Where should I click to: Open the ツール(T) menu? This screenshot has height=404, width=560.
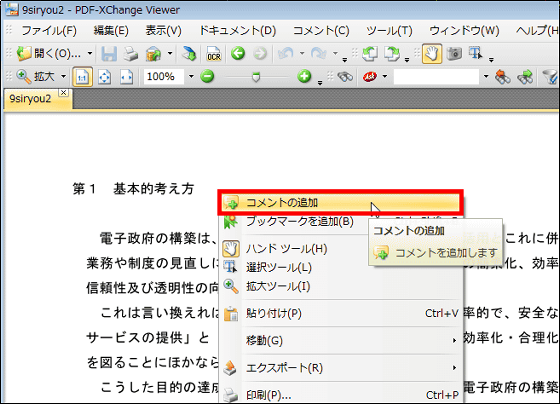coord(389,31)
